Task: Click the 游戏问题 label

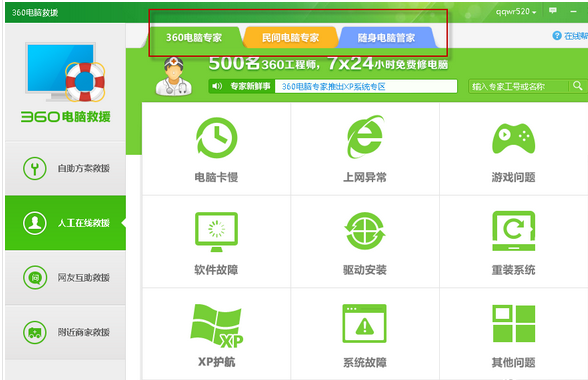Action: click(513, 177)
